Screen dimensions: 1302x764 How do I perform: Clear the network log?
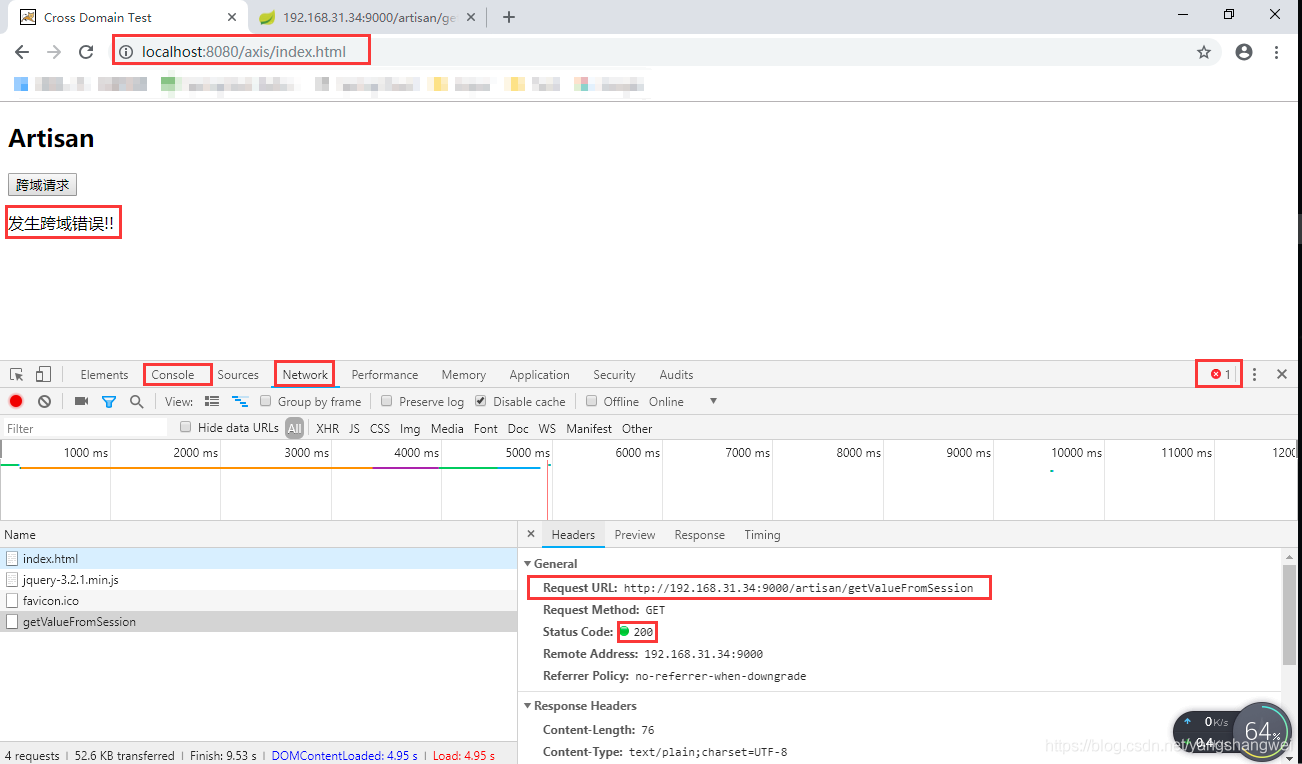coord(44,402)
